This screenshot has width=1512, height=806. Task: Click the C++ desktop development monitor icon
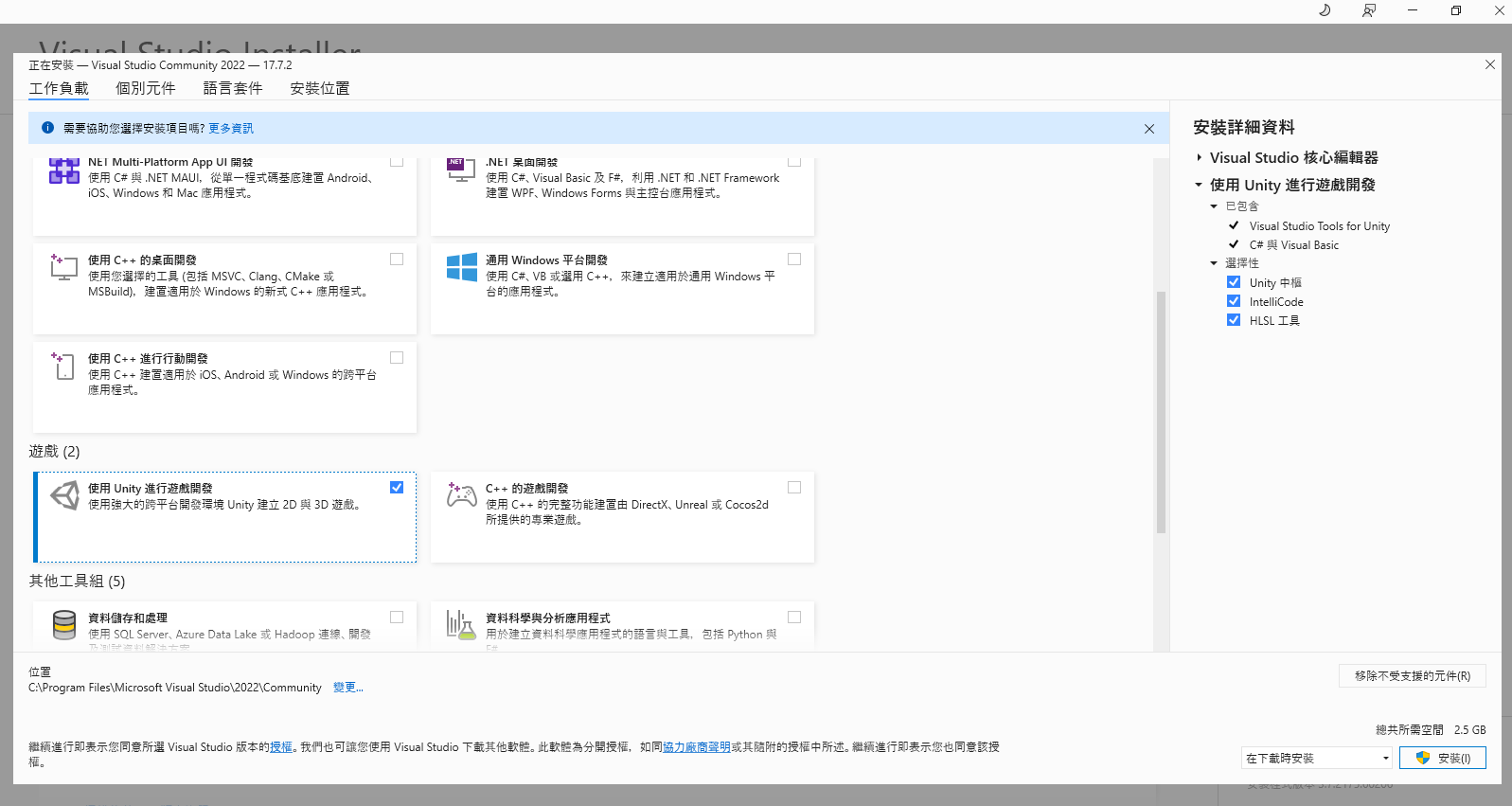tap(63, 267)
